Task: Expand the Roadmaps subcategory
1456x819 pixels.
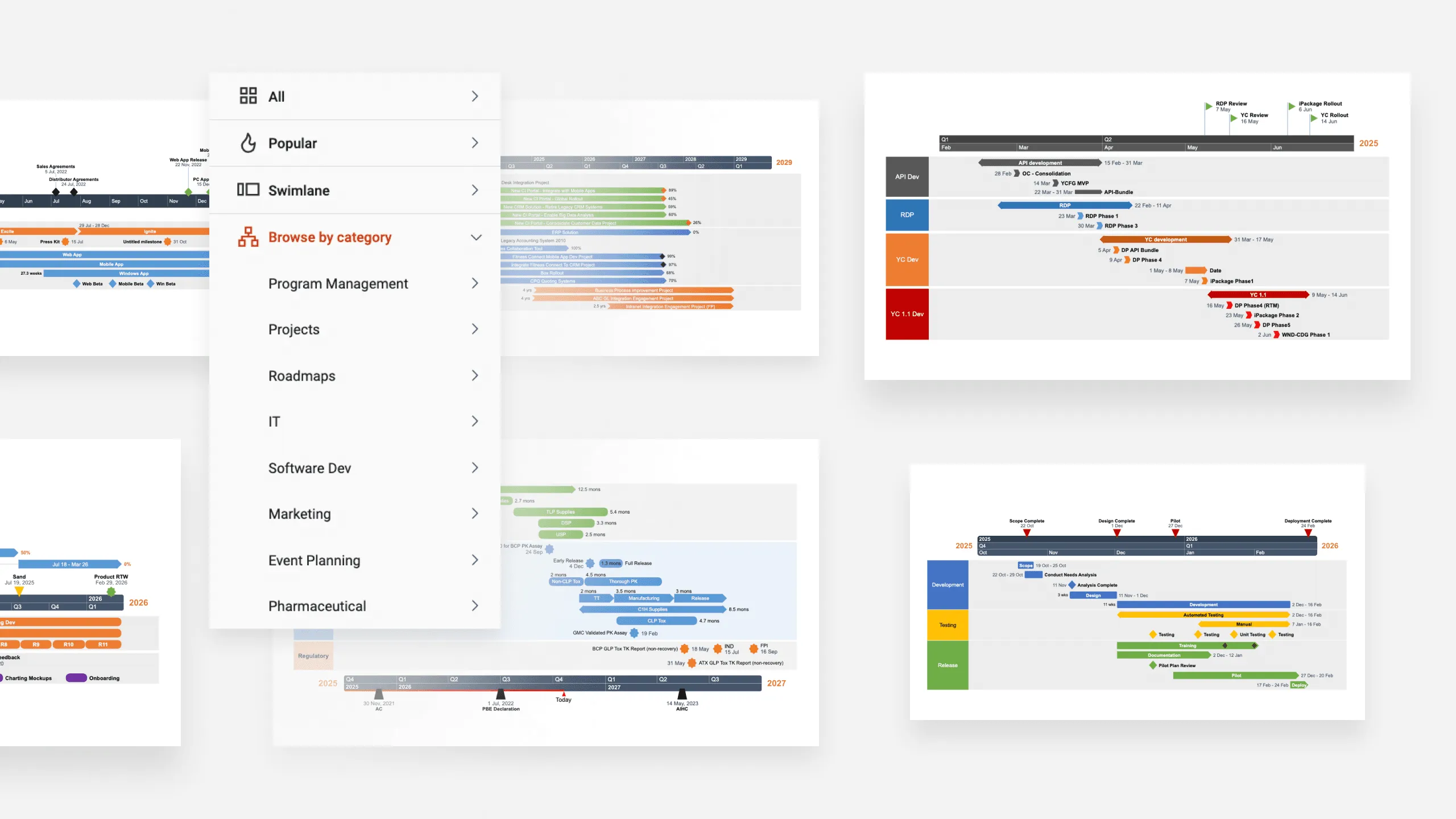Action: click(474, 375)
